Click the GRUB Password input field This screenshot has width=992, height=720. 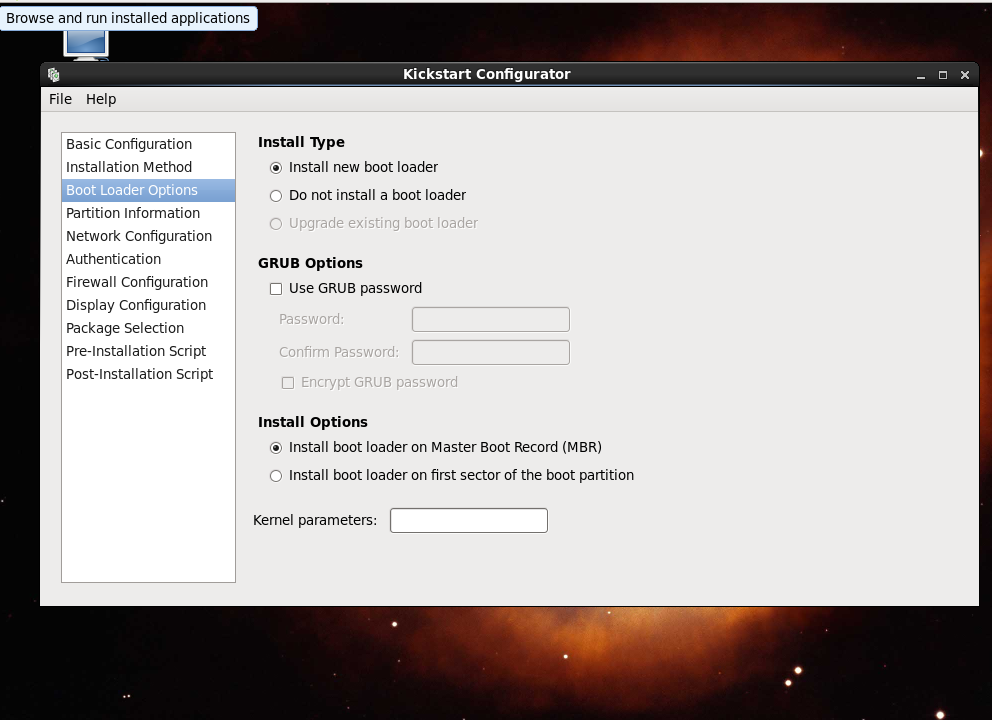491,320
